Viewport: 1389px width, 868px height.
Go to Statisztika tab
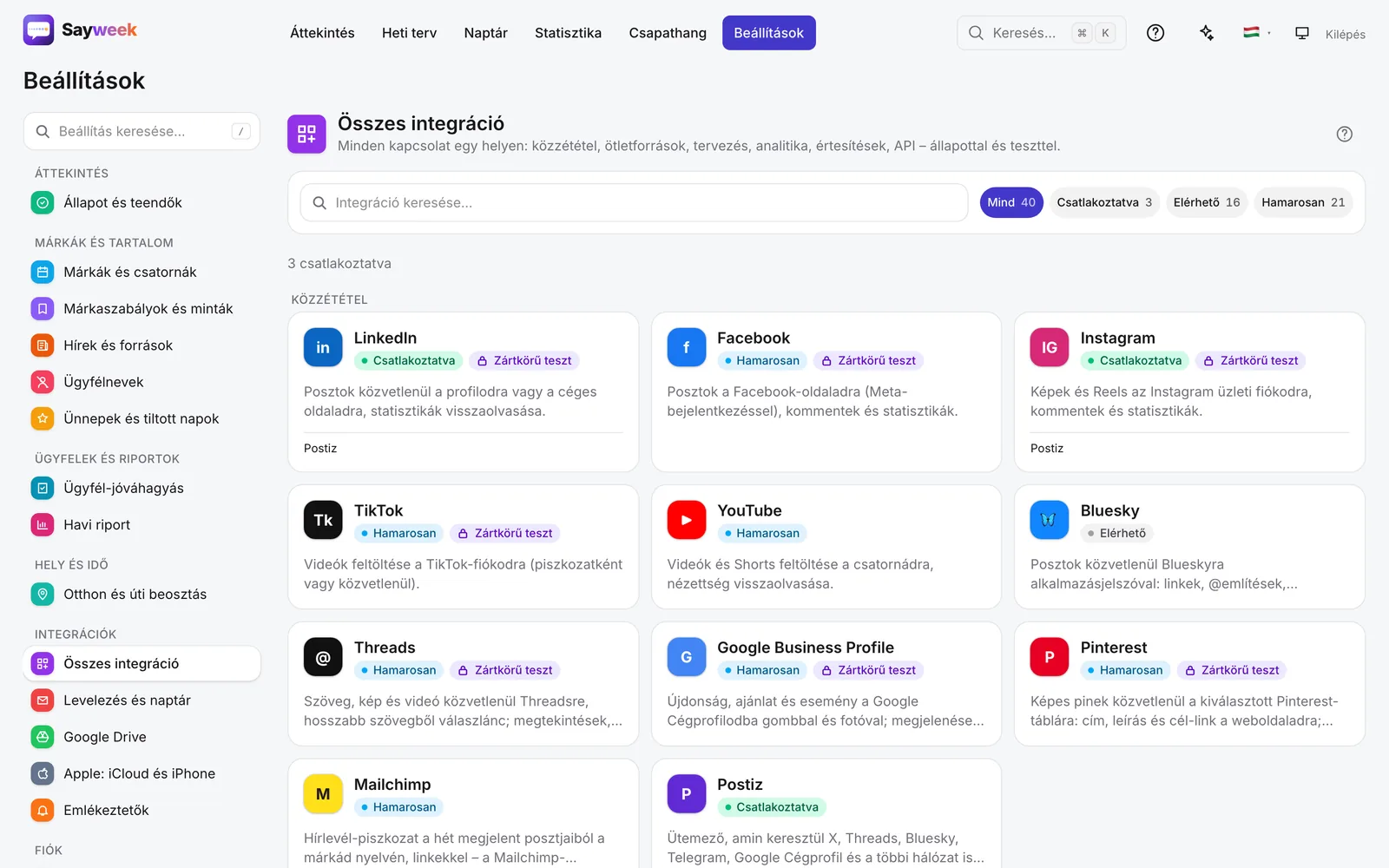[568, 33]
